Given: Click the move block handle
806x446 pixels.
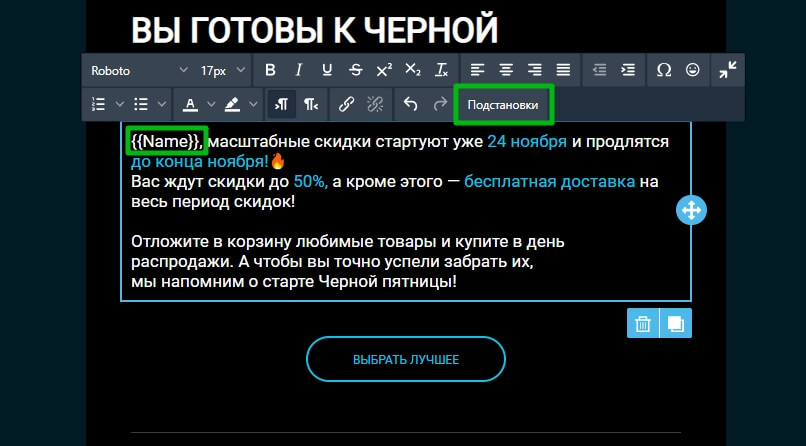Looking at the screenshot, I should click(x=691, y=210).
